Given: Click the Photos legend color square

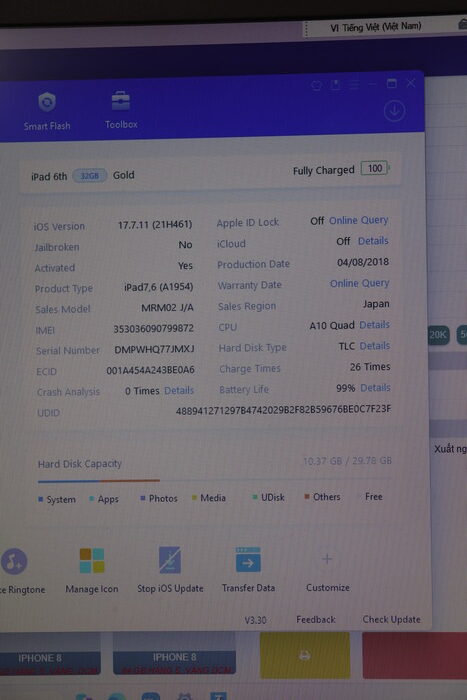Looking at the screenshot, I should click(x=143, y=498).
